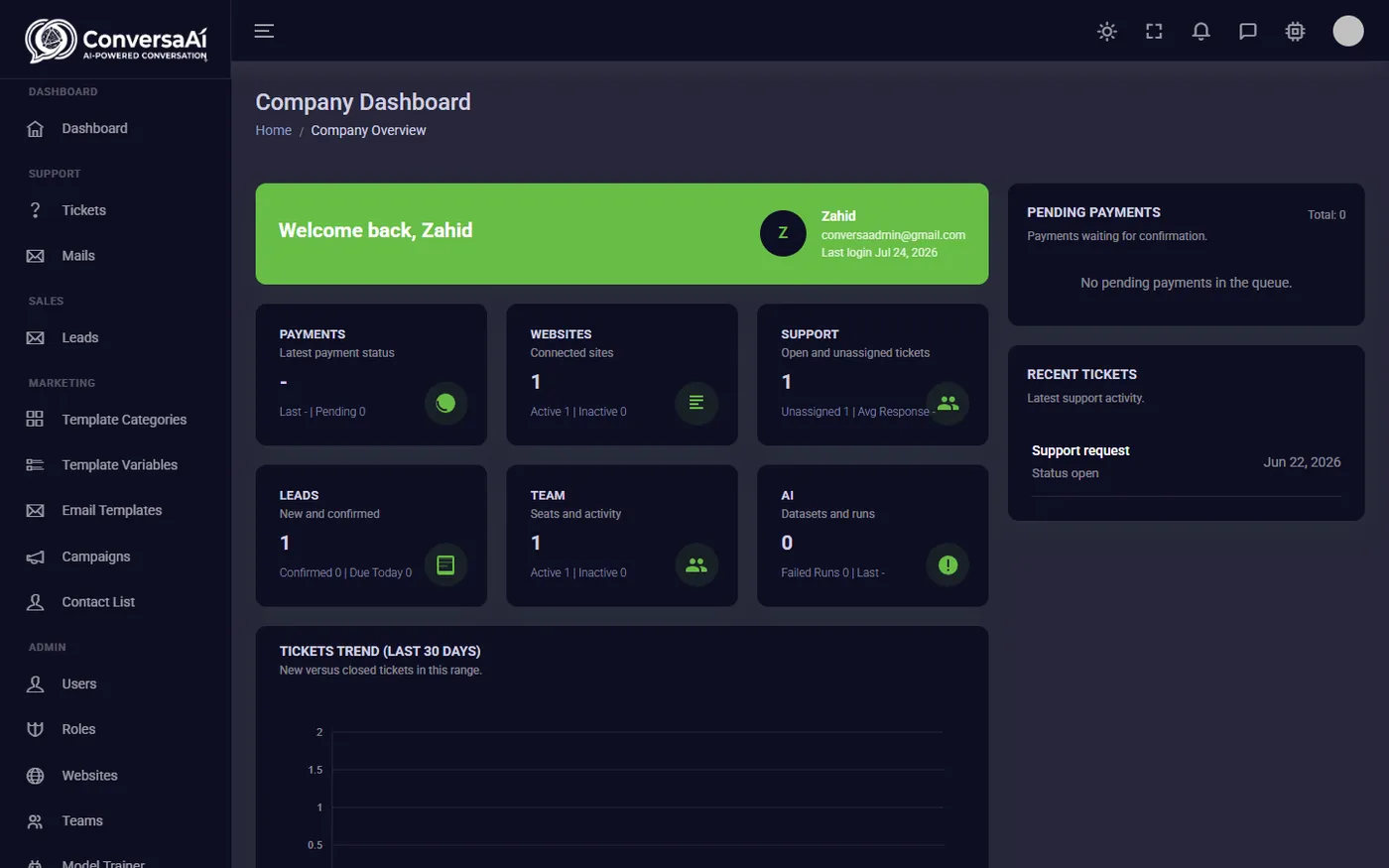
Task: Click the Template Variables list icon
Action: [x=35, y=465]
